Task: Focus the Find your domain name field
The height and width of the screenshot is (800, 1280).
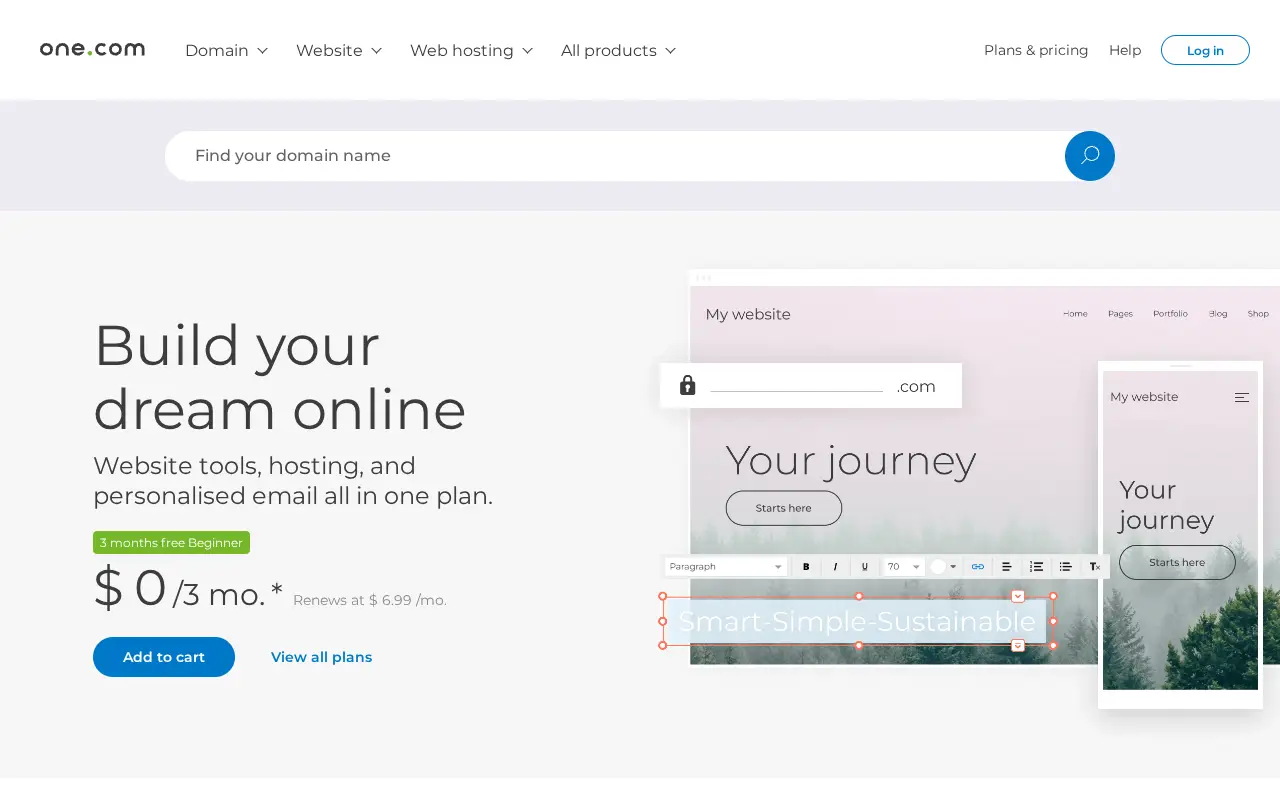Action: [x=614, y=156]
